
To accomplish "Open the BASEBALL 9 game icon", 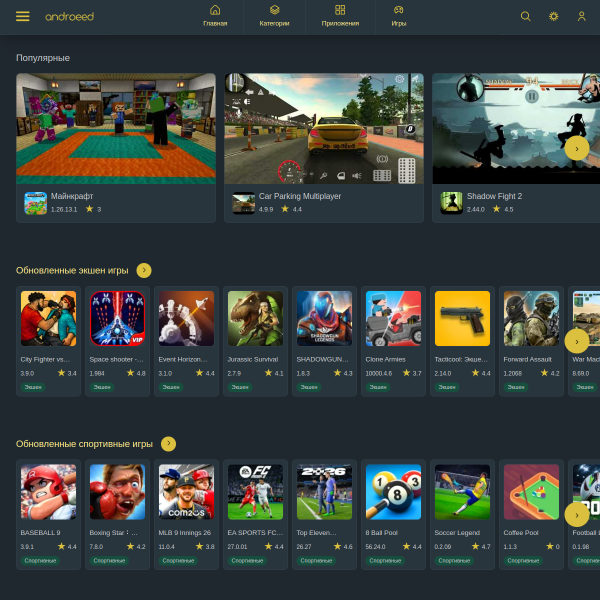I will (x=48, y=492).
